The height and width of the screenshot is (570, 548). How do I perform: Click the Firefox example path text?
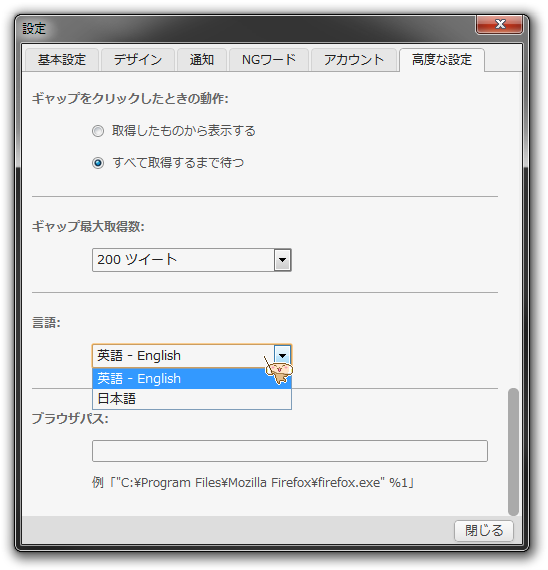pyautogui.click(x=253, y=483)
